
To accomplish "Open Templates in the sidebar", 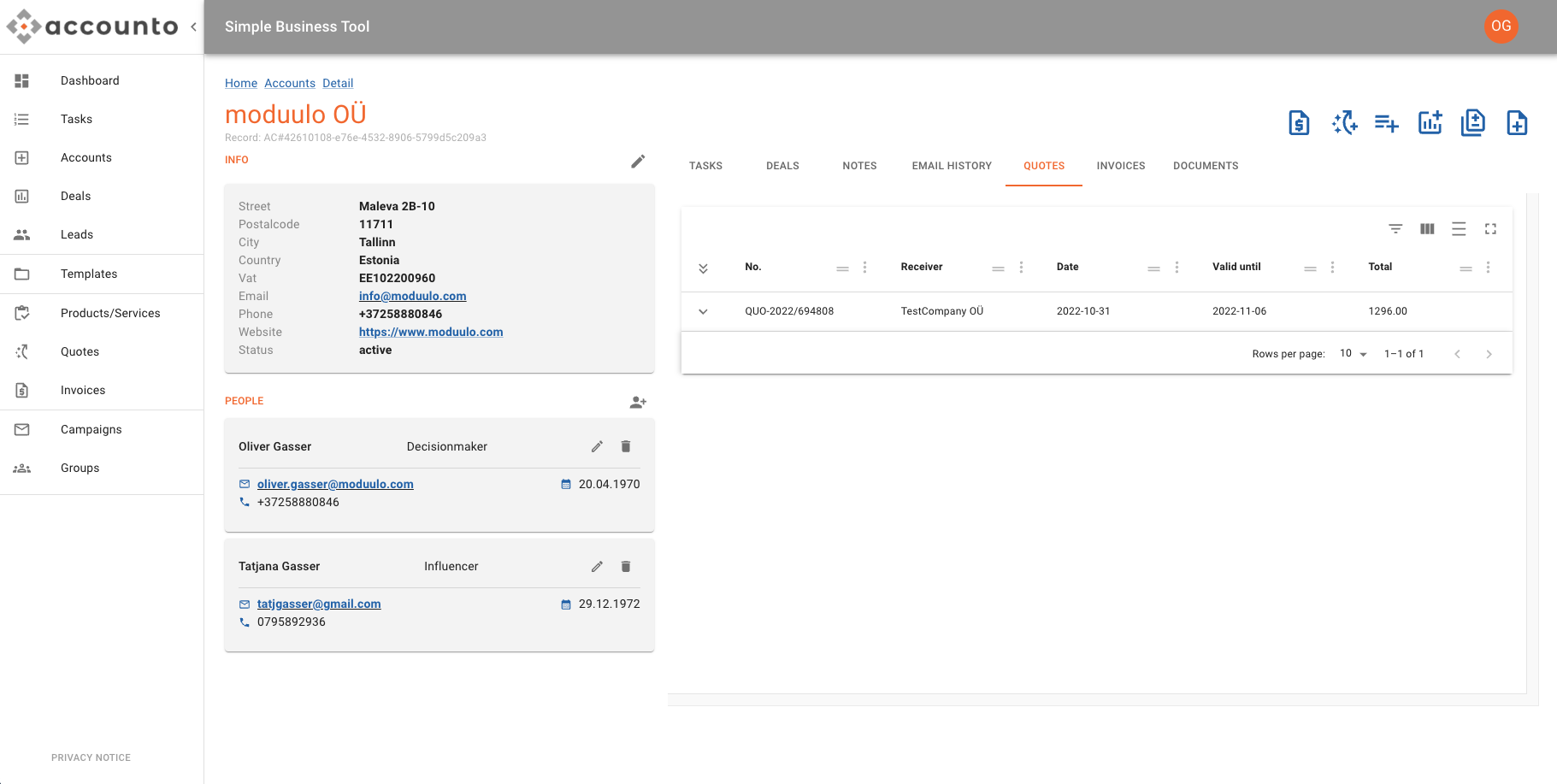I will (102, 274).
